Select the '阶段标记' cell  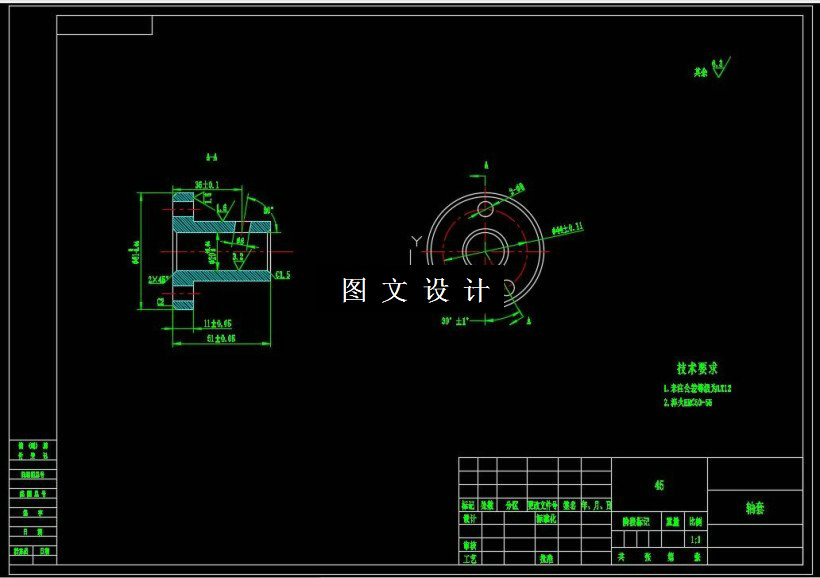coord(636,521)
